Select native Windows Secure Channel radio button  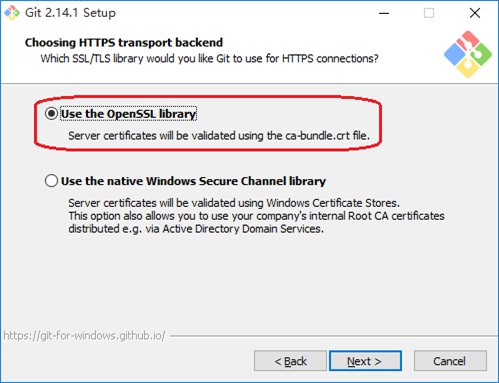pos(51,181)
